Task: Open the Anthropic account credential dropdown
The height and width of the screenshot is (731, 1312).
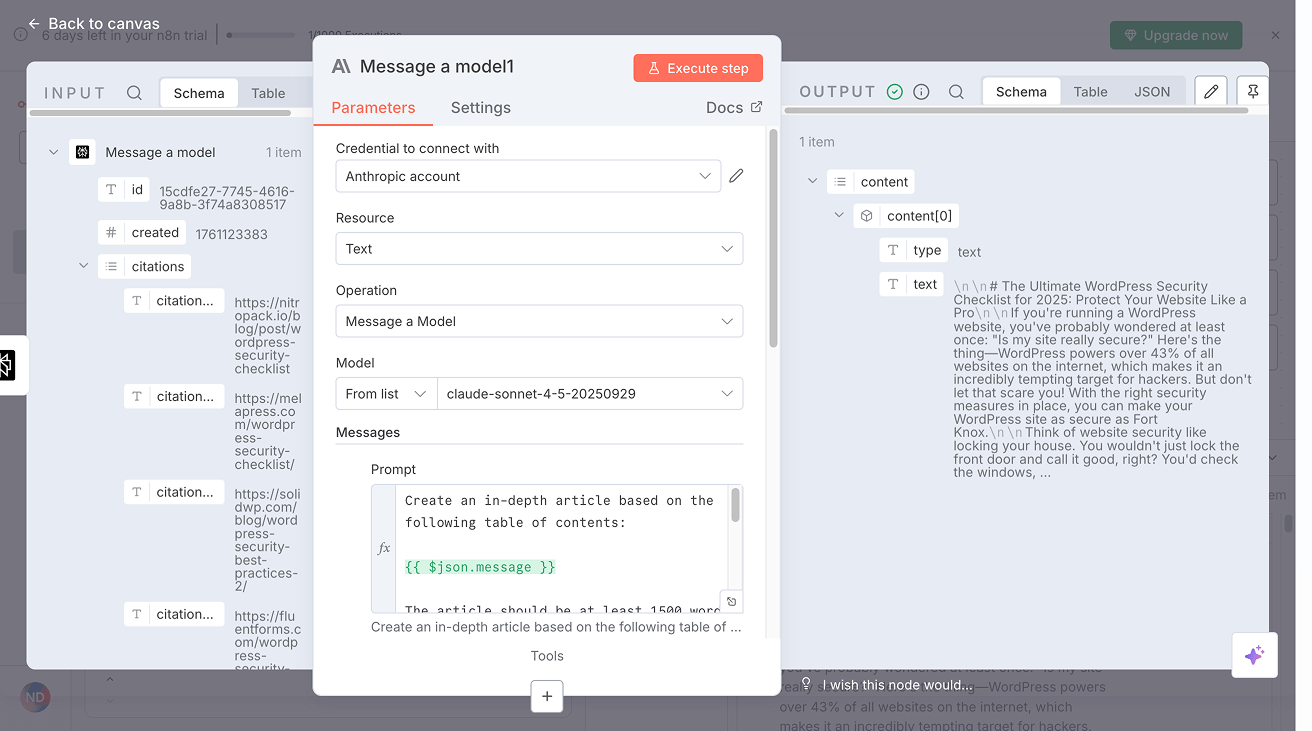Action: [x=528, y=176]
